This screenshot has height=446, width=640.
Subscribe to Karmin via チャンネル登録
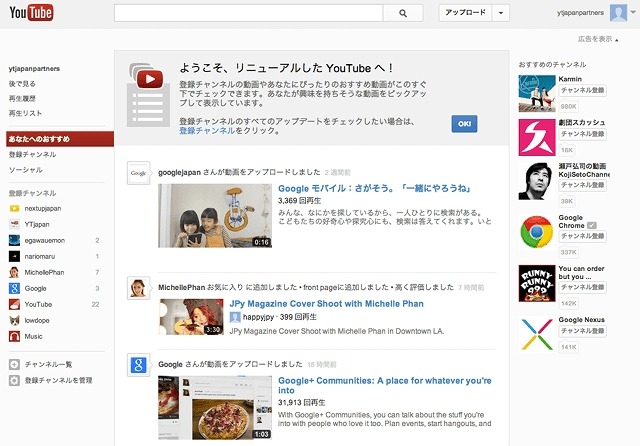[x=582, y=90]
